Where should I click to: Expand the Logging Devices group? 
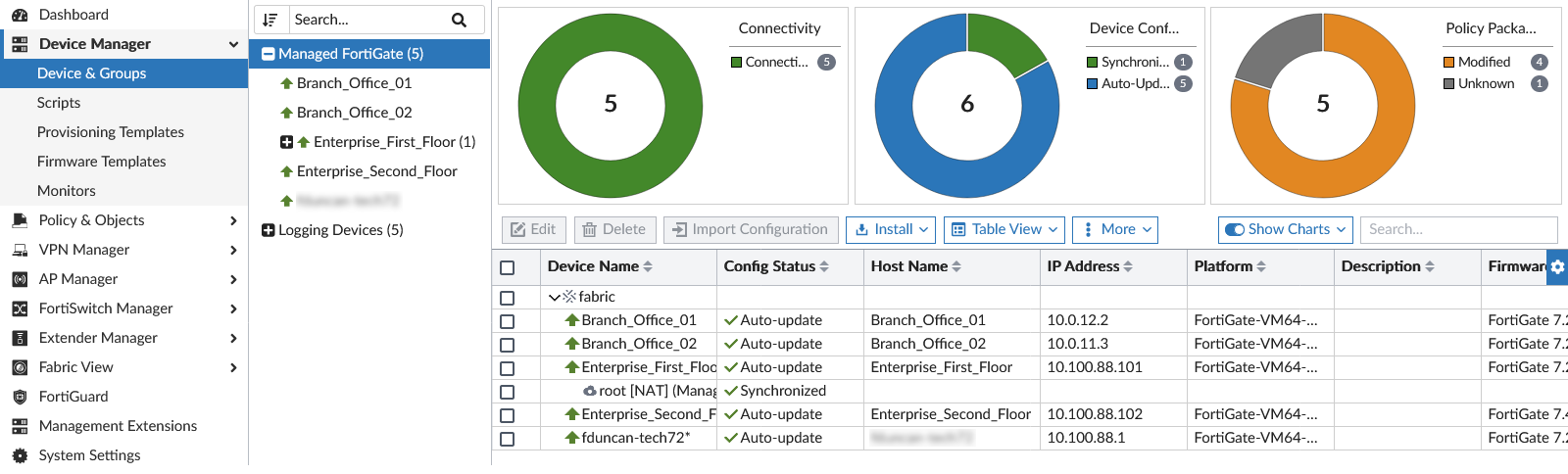(268, 230)
